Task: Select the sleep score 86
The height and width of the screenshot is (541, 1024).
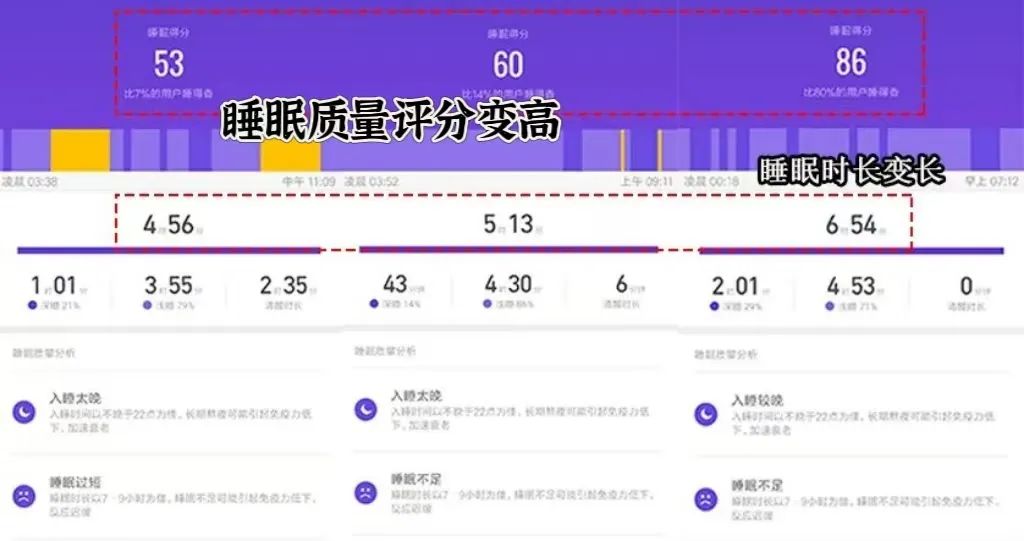Action: tap(850, 63)
